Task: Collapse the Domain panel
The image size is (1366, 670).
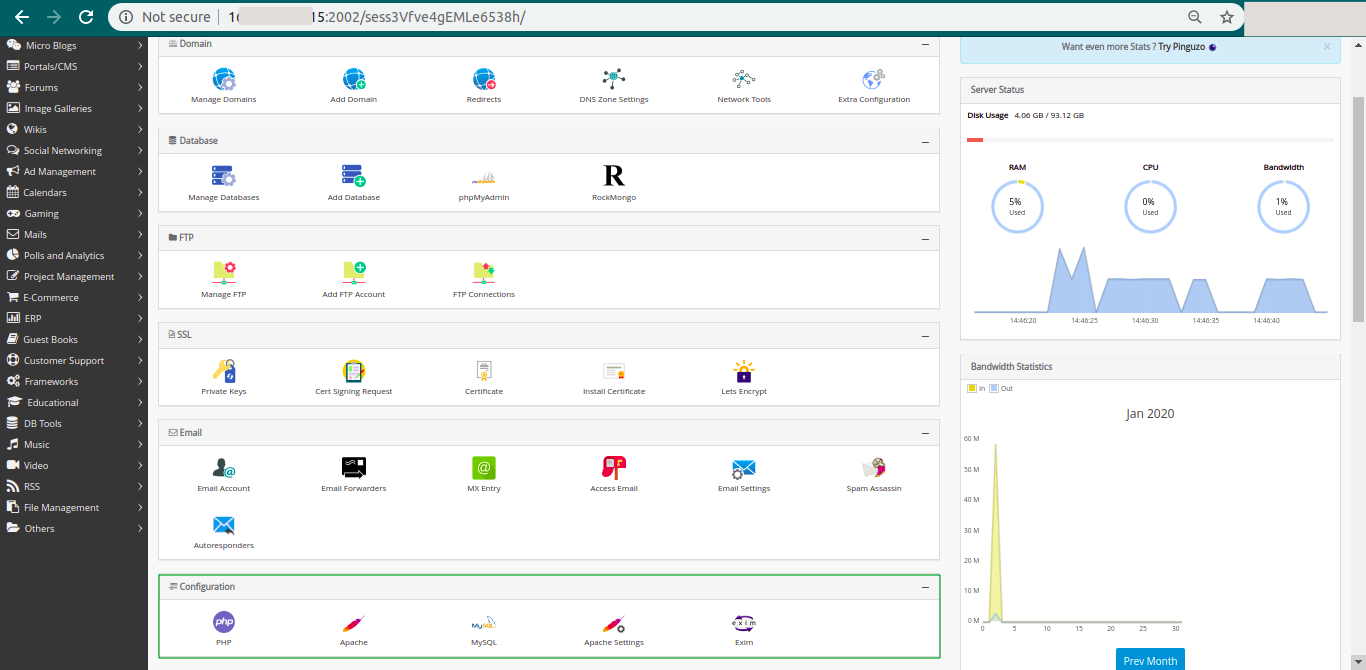Action: point(925,44)
